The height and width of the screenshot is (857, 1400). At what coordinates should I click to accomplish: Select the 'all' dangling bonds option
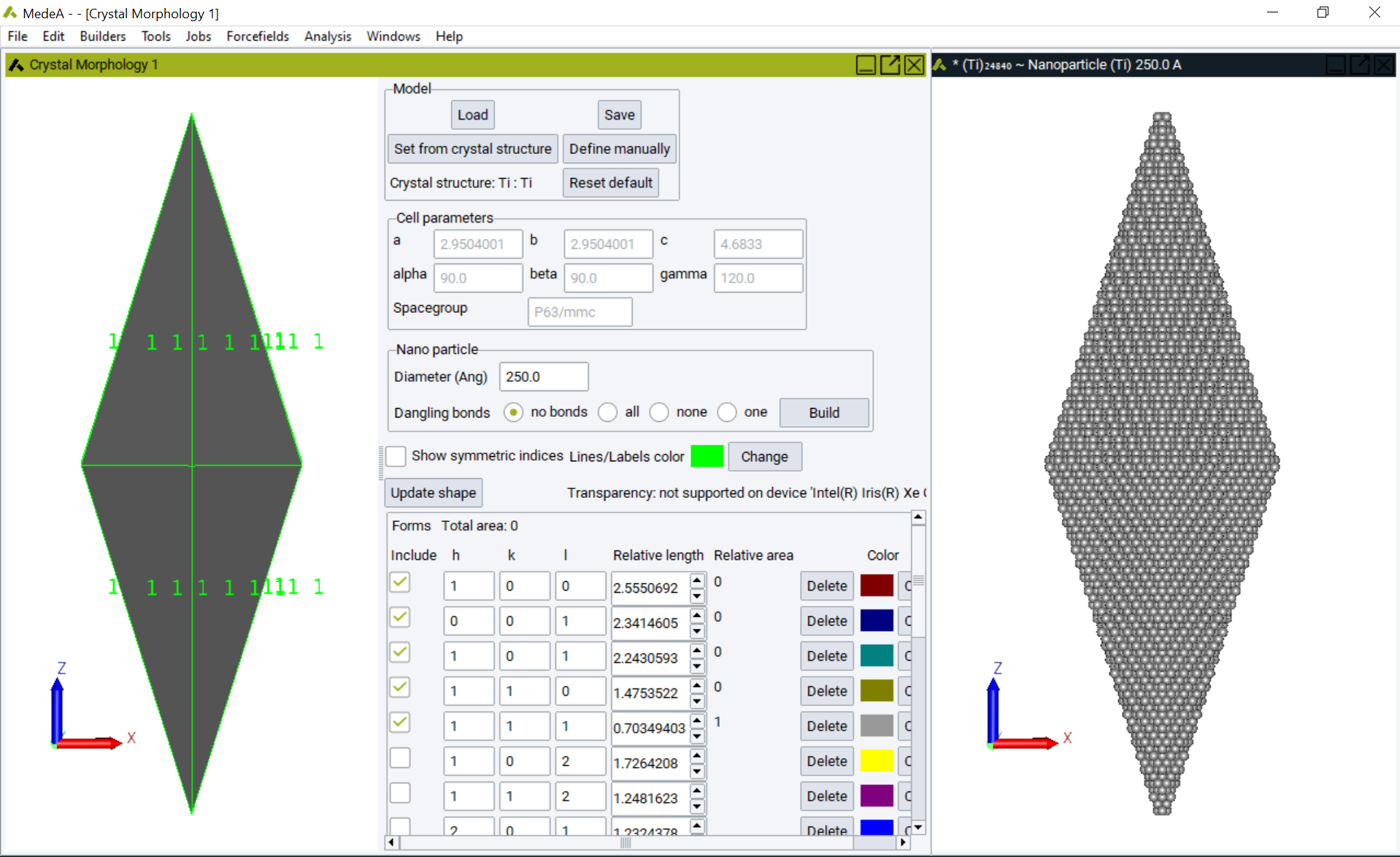point(607,412)
